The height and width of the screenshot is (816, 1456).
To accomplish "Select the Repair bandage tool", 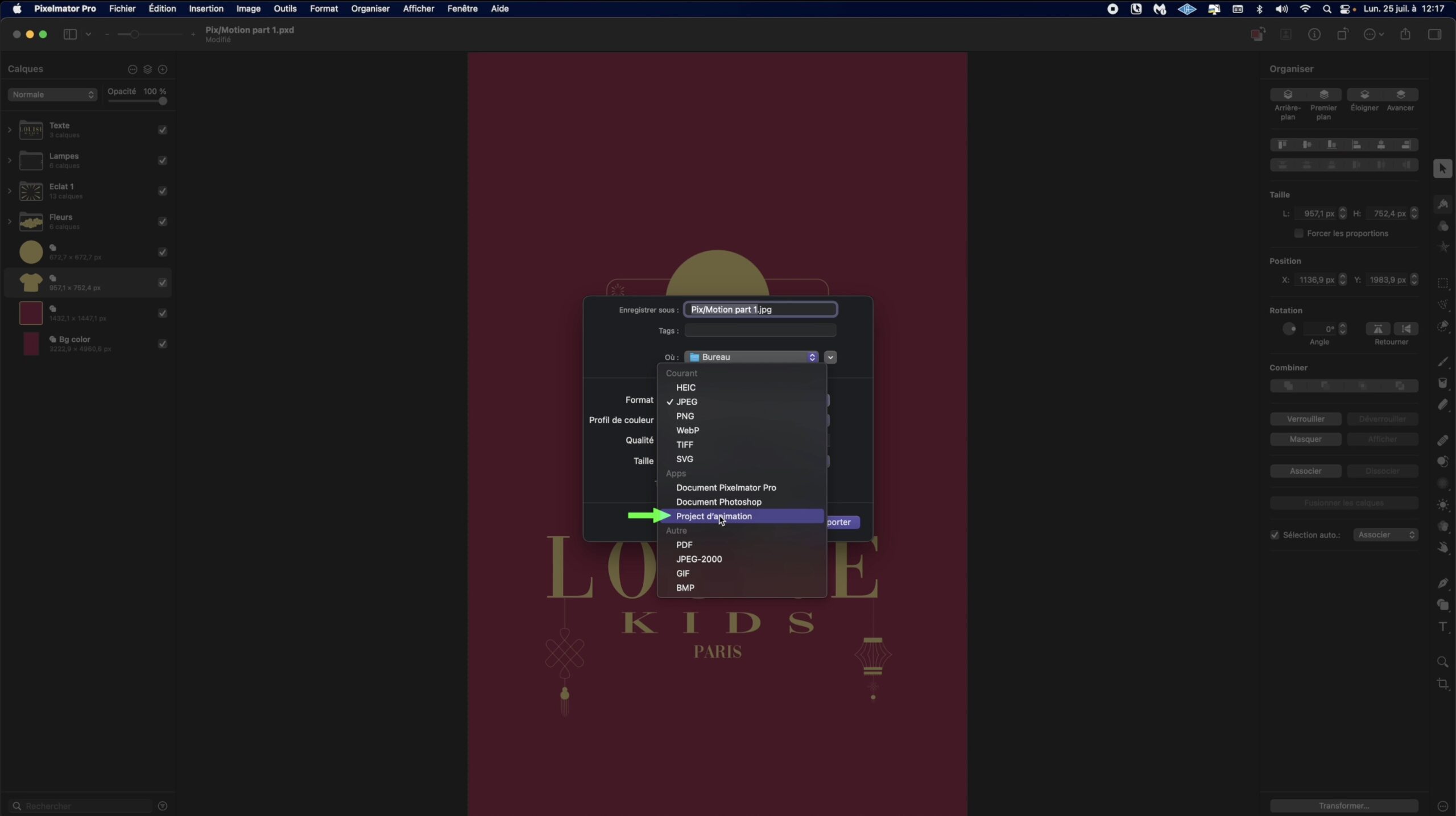I will pos(1443,440).
